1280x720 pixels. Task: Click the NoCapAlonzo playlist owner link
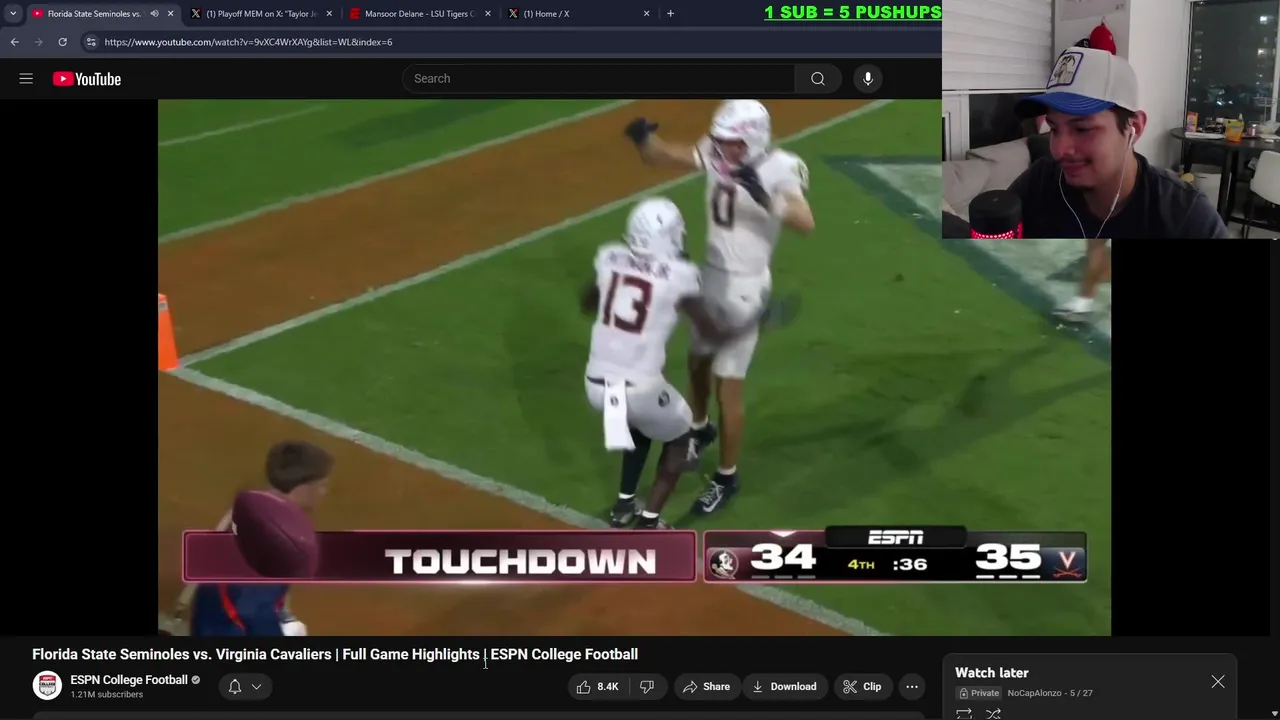[x=1034, y=693]
